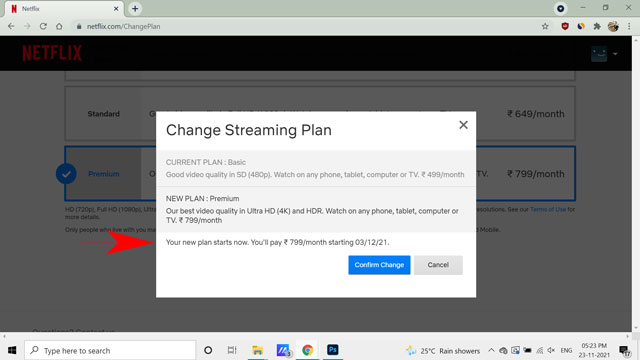This screenshot has width=640, height=360.
Task: Open a new browser tab
Action: point(135,9)
